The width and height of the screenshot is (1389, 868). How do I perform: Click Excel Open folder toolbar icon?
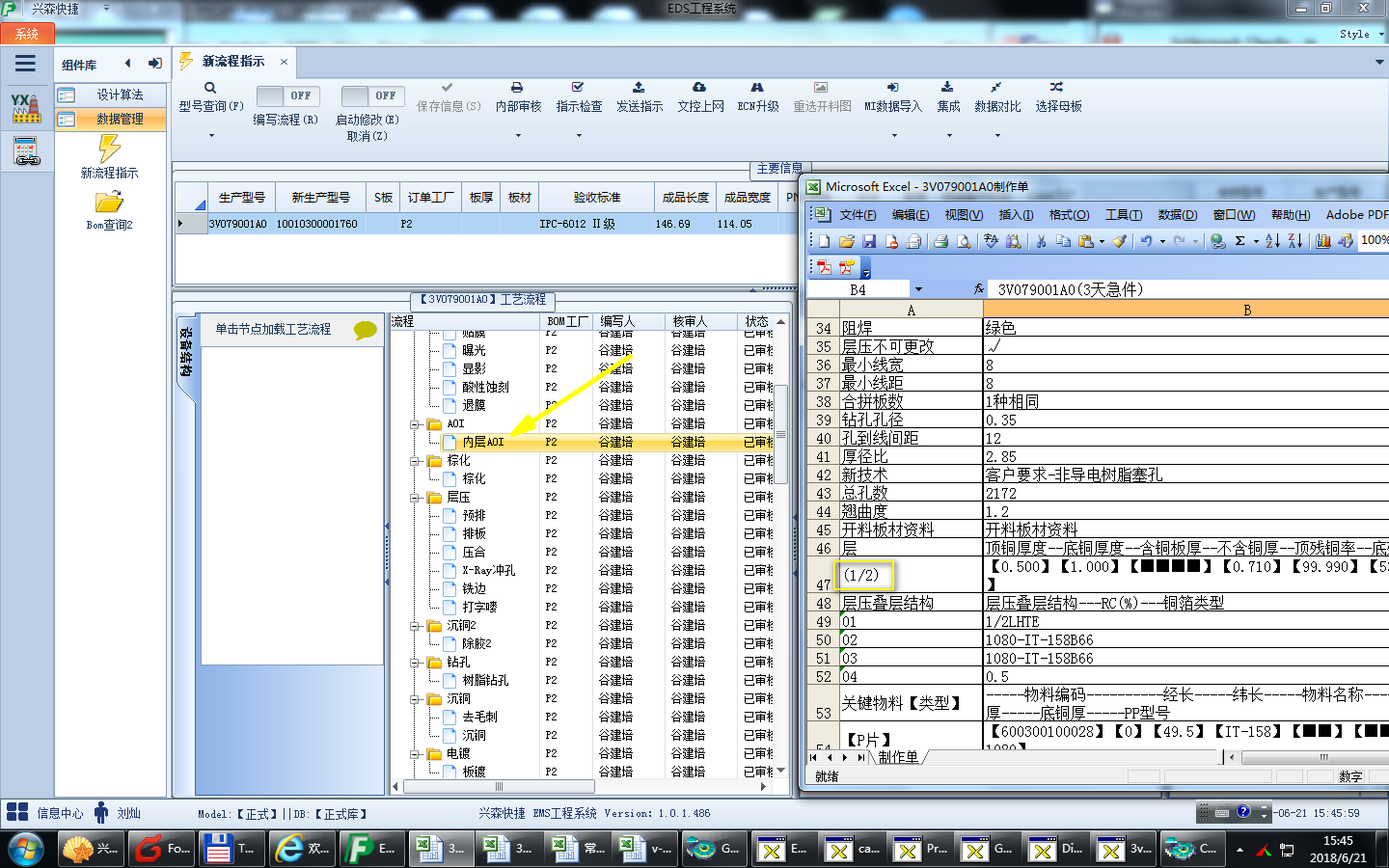pos(846,241)
